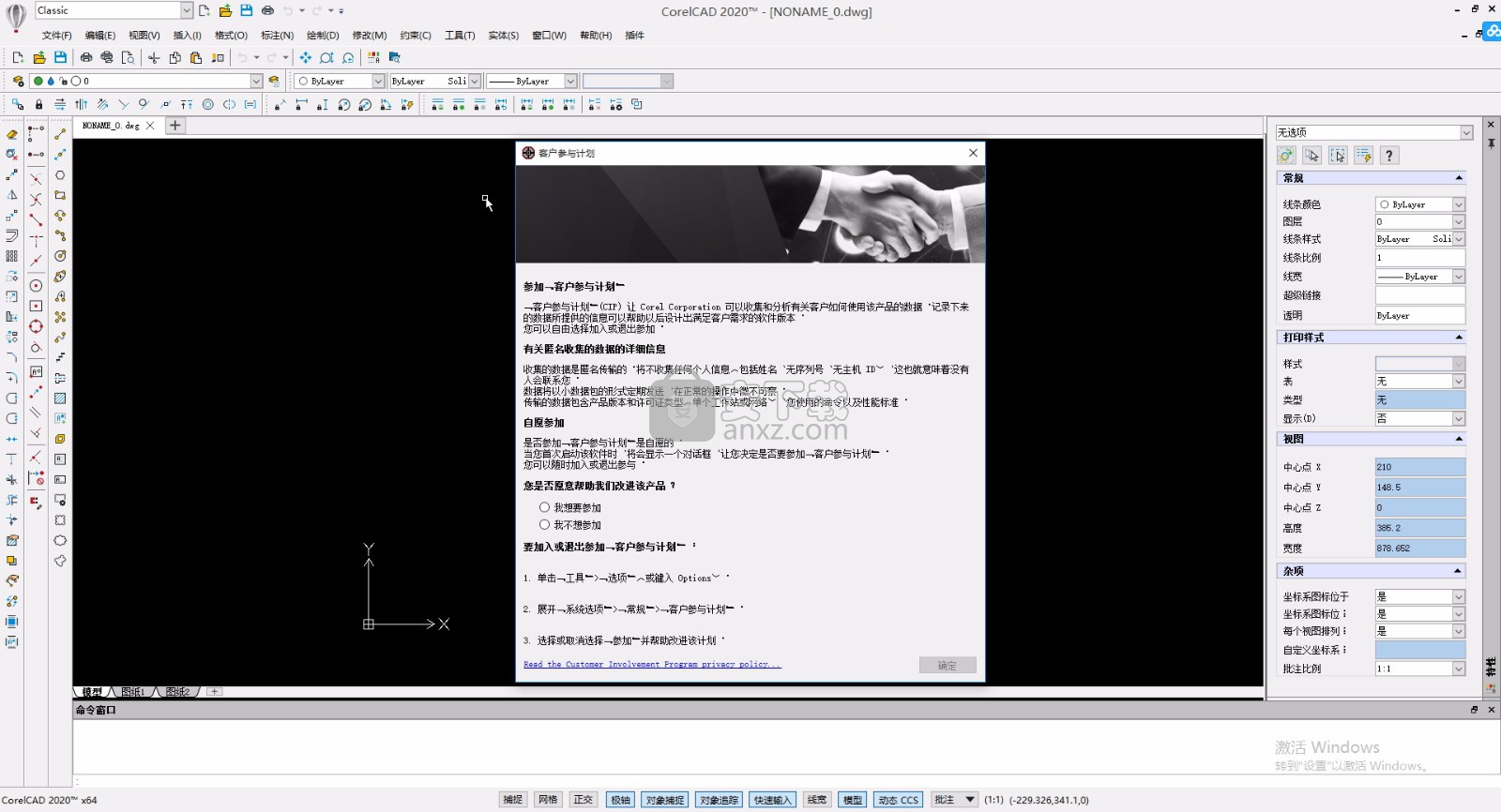The height and width of the screenshot is (812, 1501).
Task: Open the Classic workspace dropdown
Action: (187, 10)
